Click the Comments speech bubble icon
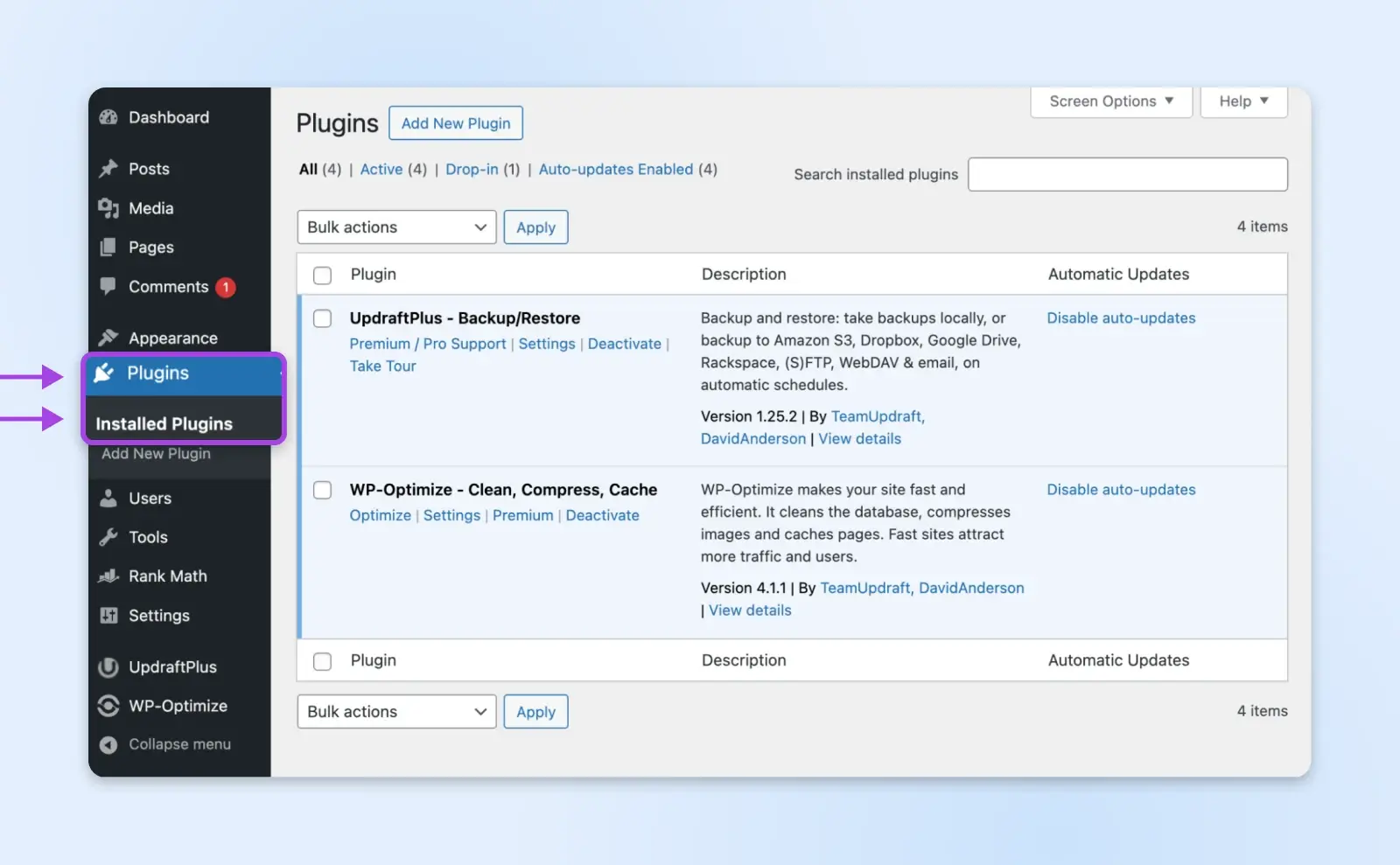Image resolution: width=1400 pixels, height=865 pixels. [x=108, y=286]
